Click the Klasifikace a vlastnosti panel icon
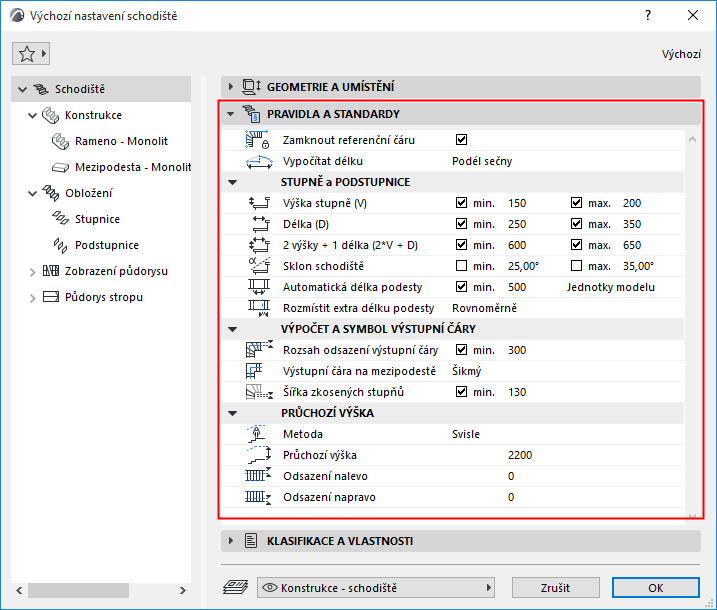 251,541
